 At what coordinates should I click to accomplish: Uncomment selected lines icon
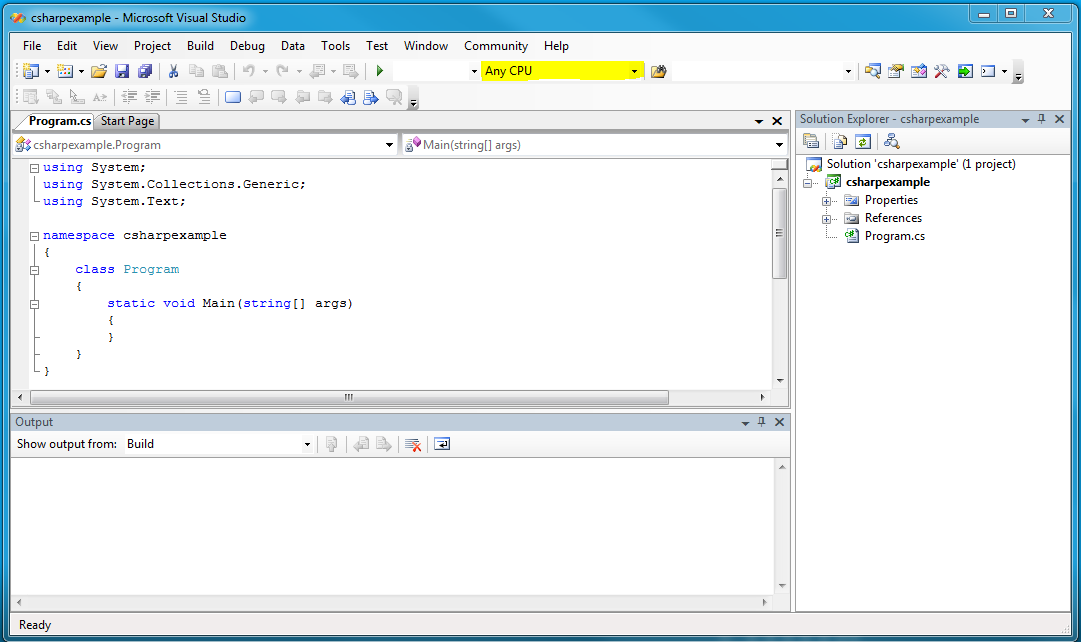click(204, 97)
